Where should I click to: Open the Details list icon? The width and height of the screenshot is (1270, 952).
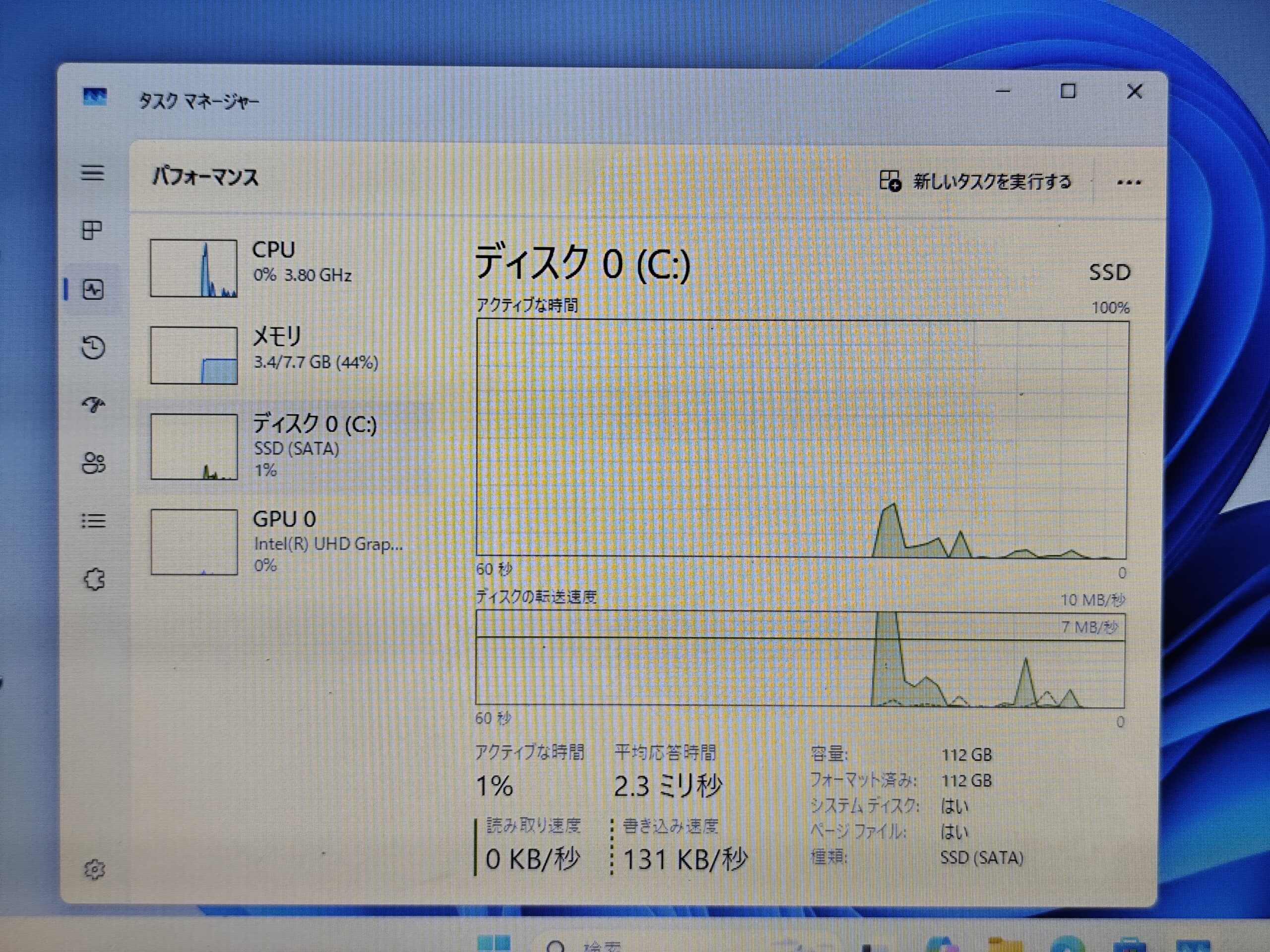click(94, 521)
